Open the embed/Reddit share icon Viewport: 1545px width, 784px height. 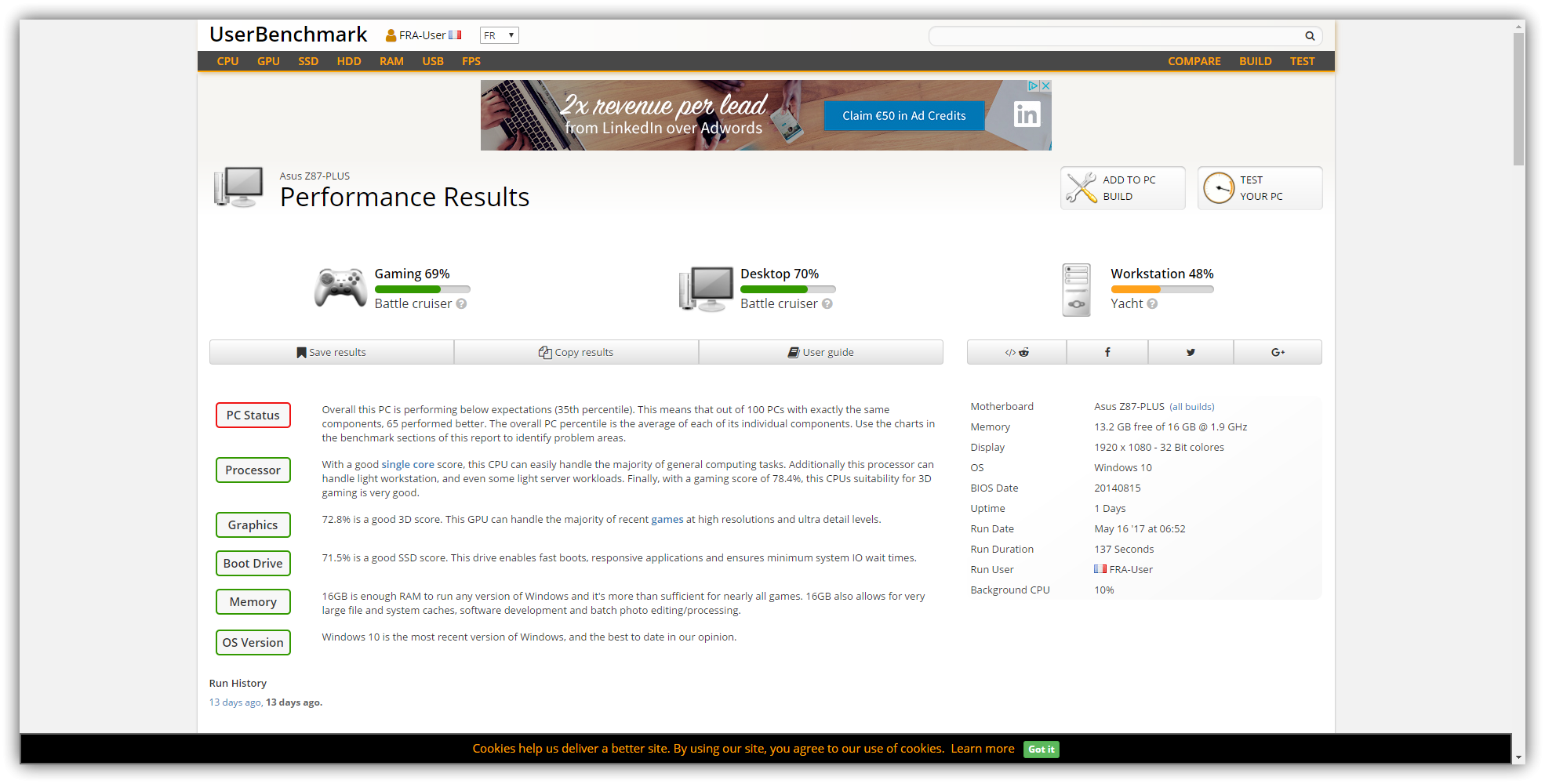(1016, 352)
